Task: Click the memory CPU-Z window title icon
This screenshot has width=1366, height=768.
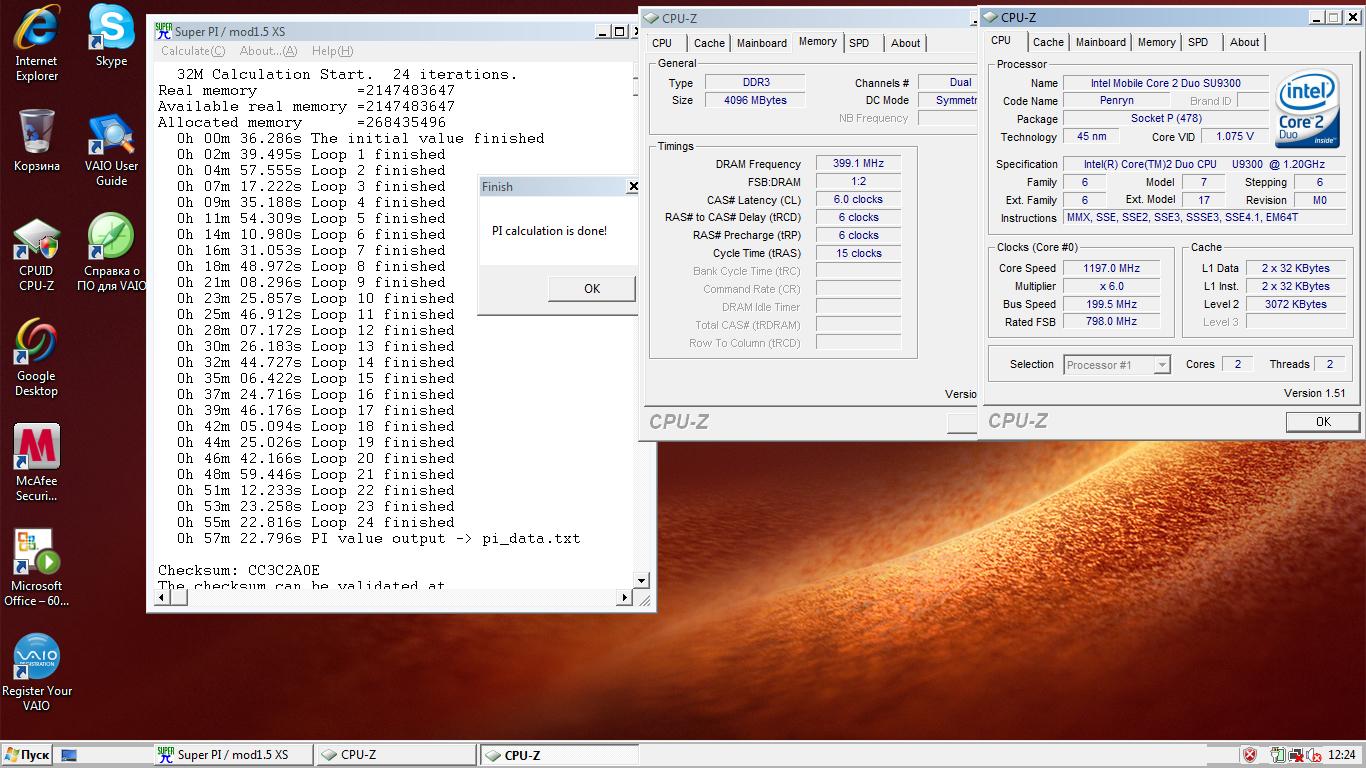Action: pos(650,18)
